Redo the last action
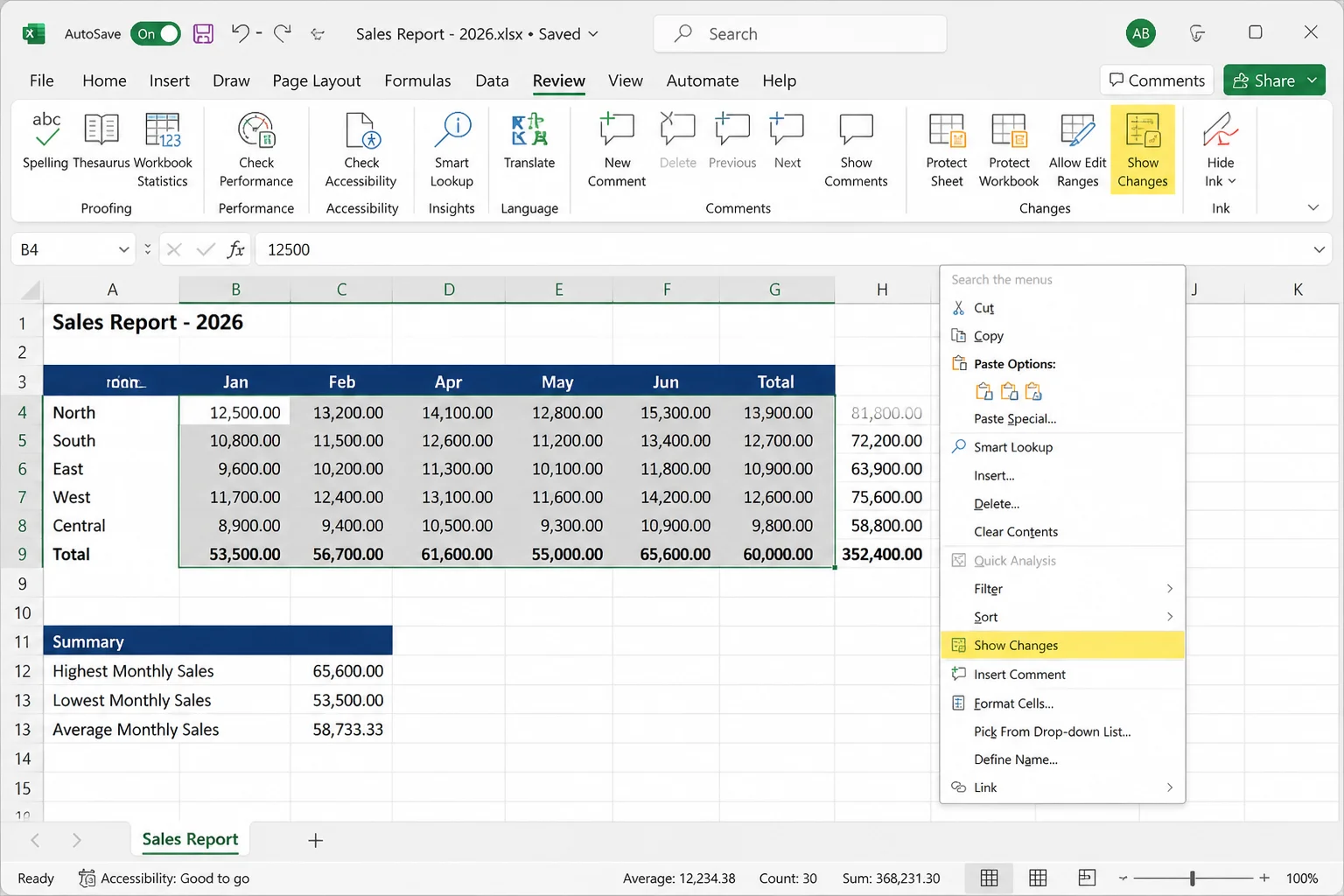Image resolution: width=1344 pixels, height=896 pixels. tap(282, 33)
